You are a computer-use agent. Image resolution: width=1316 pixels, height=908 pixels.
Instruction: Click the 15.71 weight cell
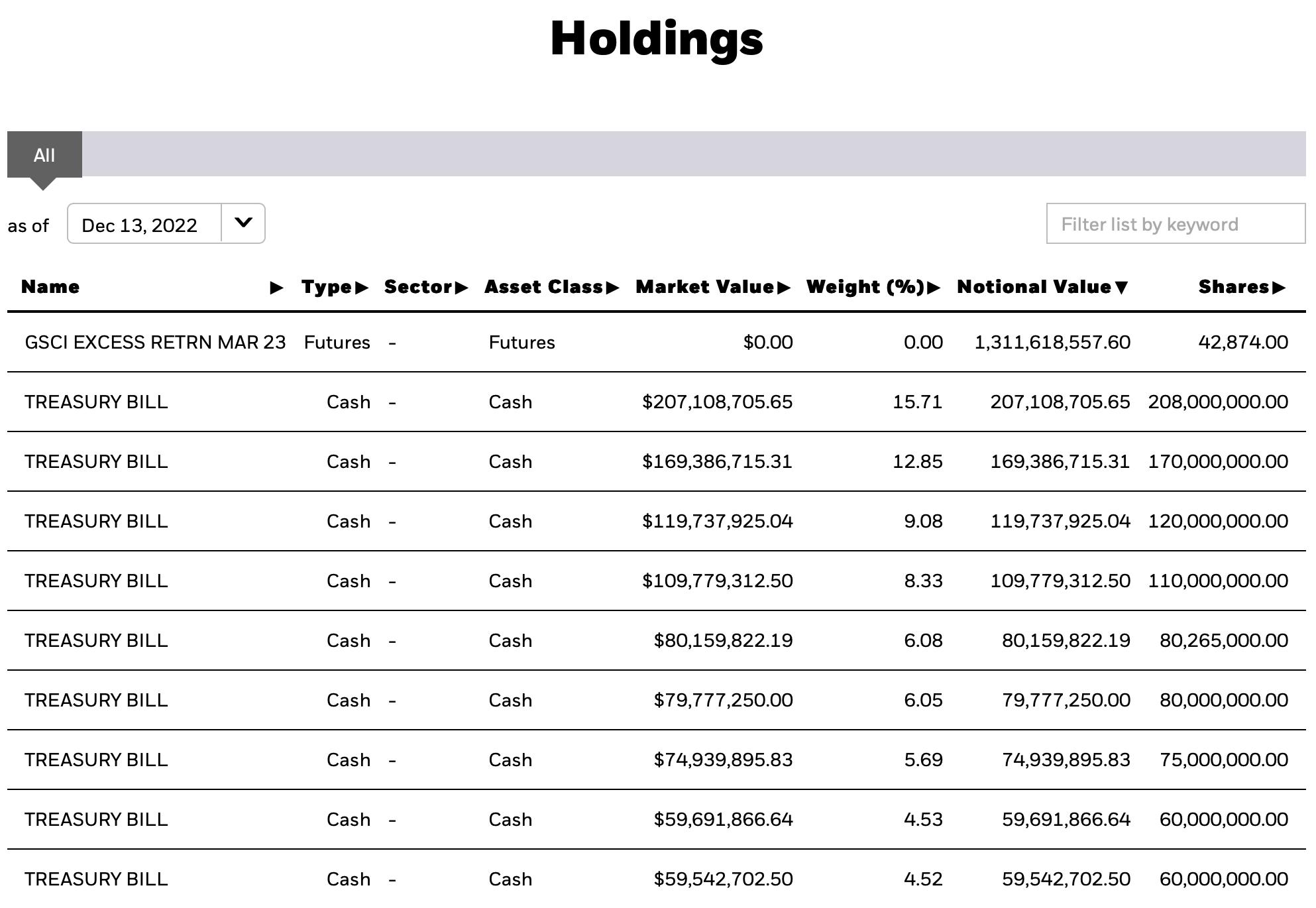[x=918, y=402]
